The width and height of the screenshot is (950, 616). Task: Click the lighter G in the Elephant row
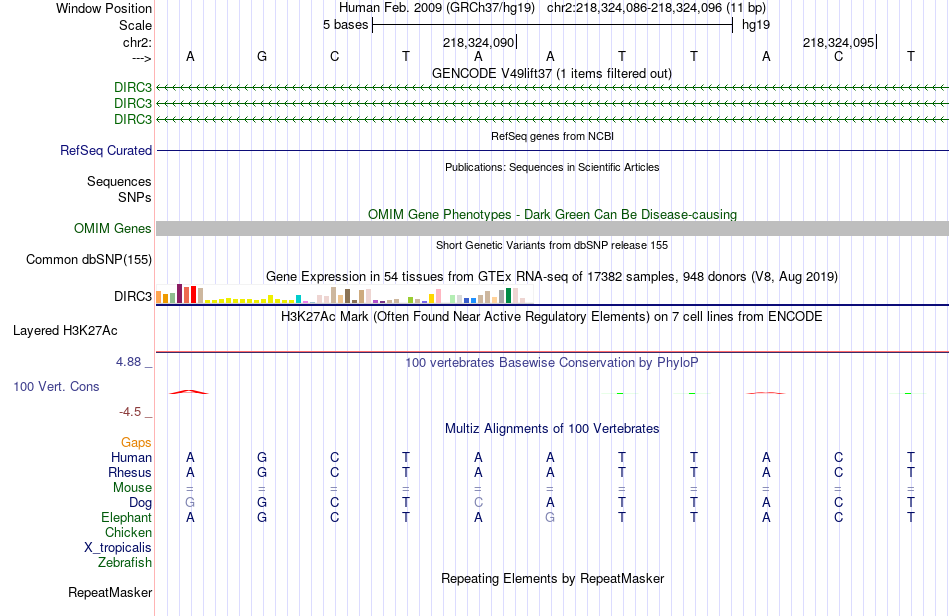pos(550,517)
